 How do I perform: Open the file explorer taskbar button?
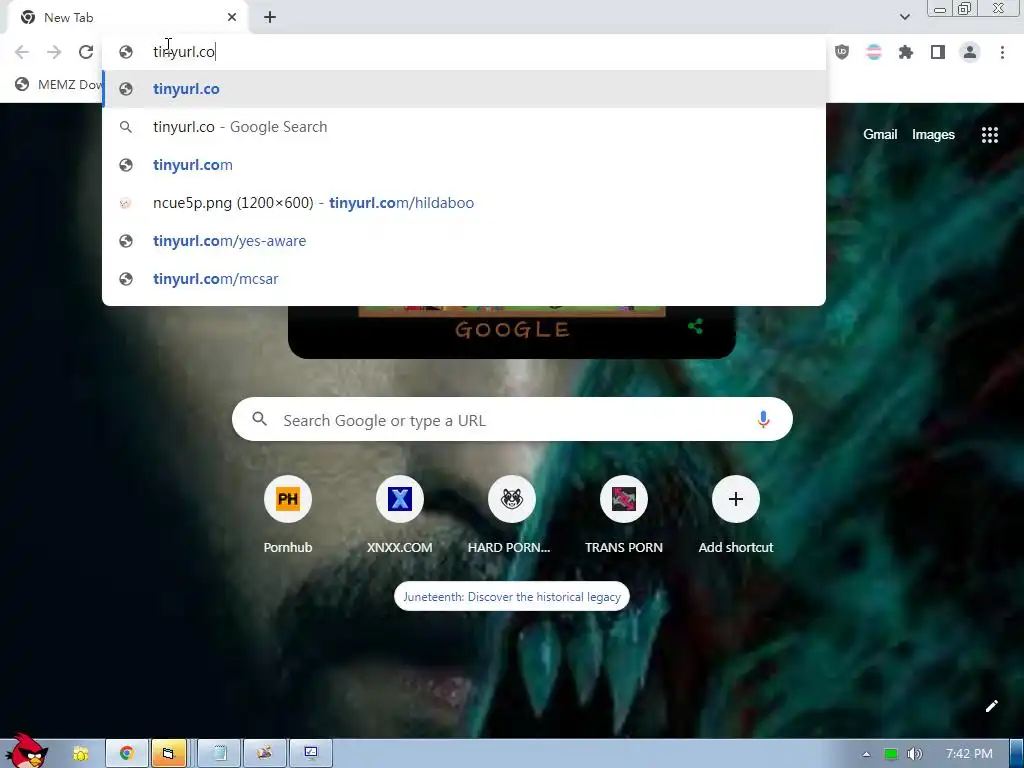[x=168, y=754]
